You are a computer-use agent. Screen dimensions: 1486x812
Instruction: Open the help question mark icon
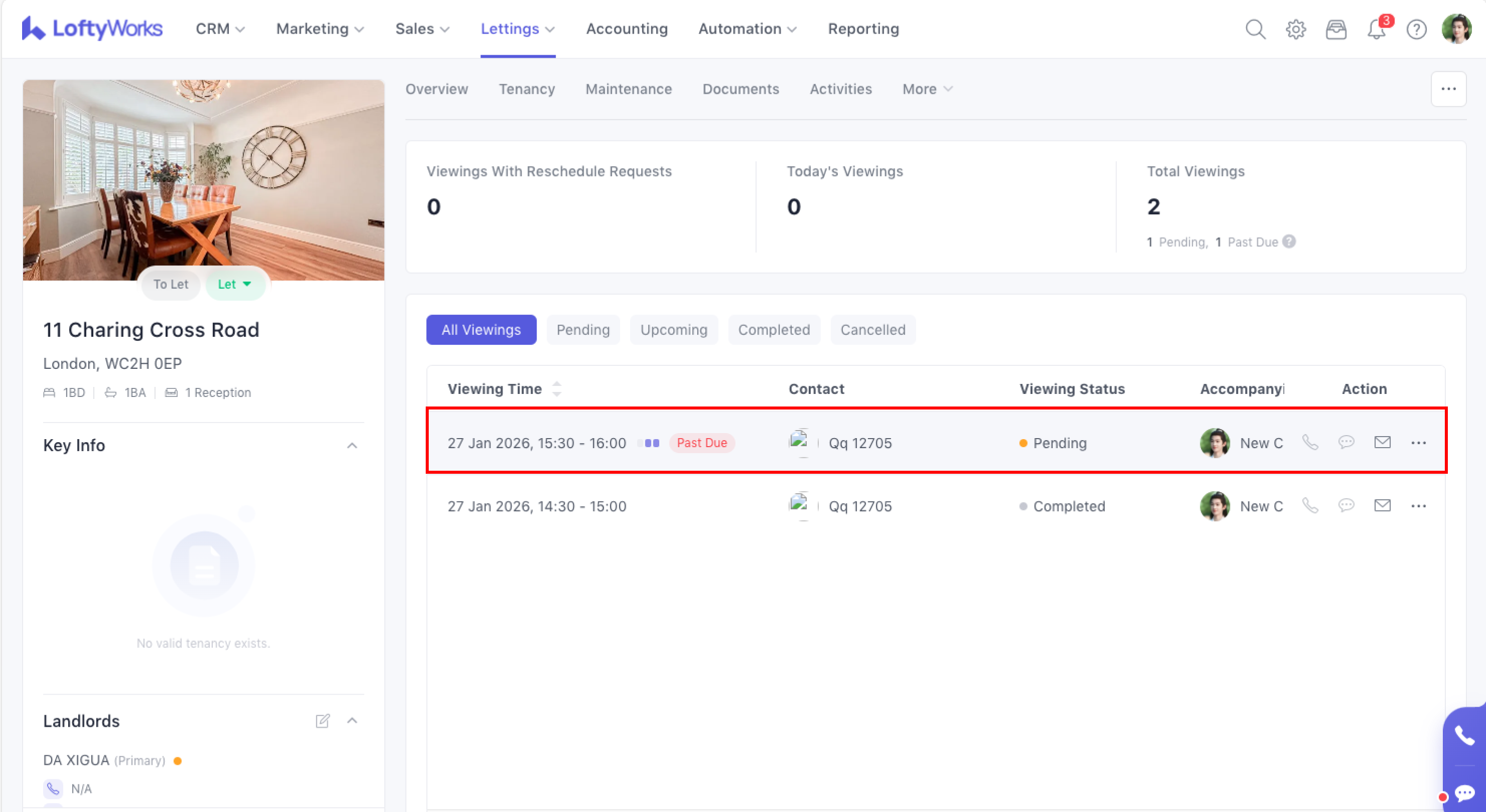pyautogui.click(x=1416, y=29)
